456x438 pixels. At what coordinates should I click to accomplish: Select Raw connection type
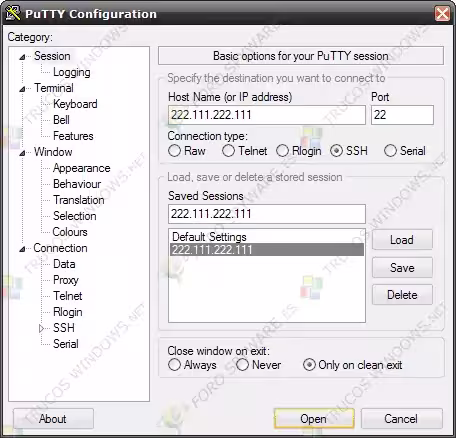[174, 151]
